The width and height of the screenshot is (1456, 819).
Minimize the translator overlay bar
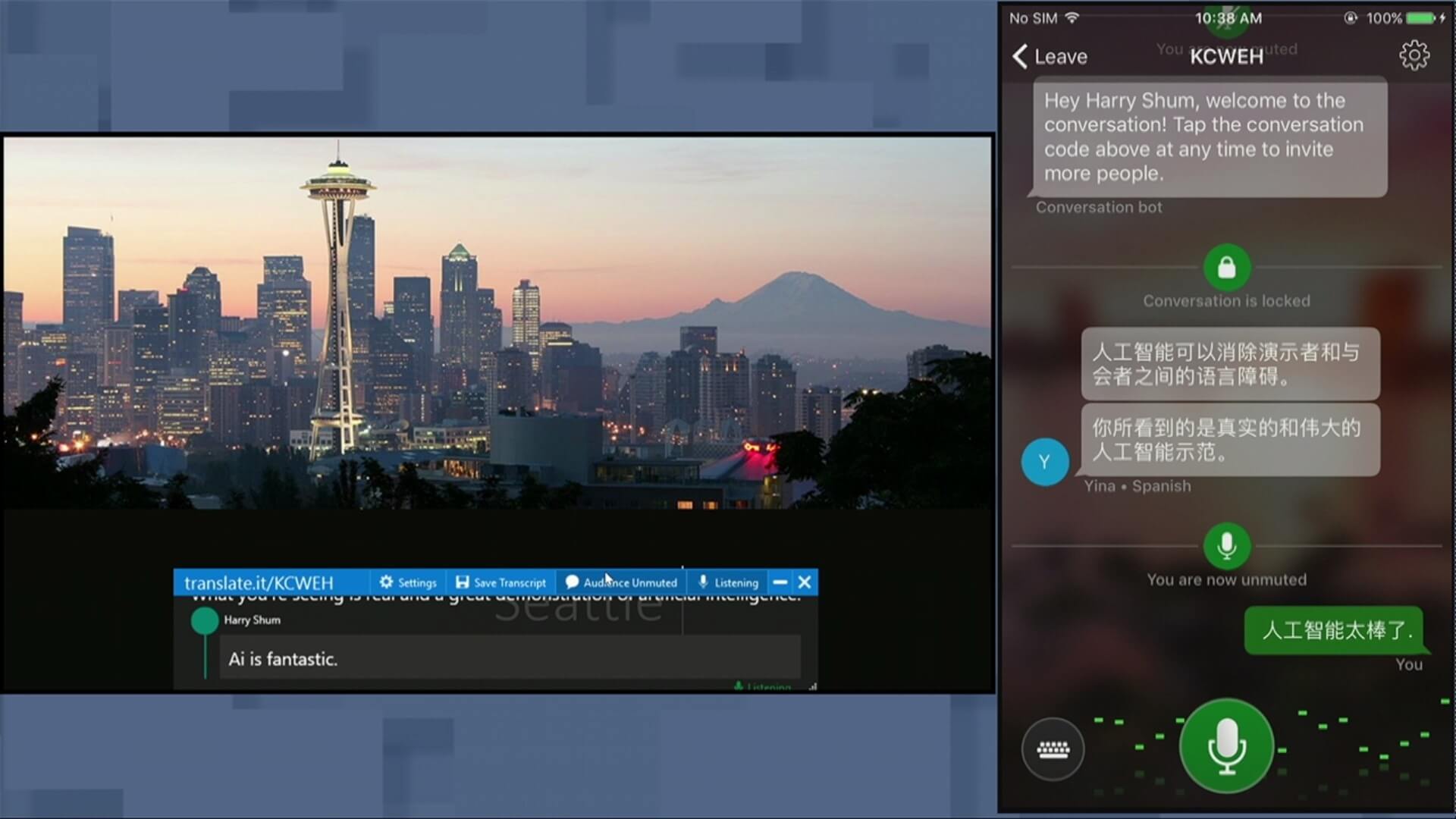coord(780,582)
